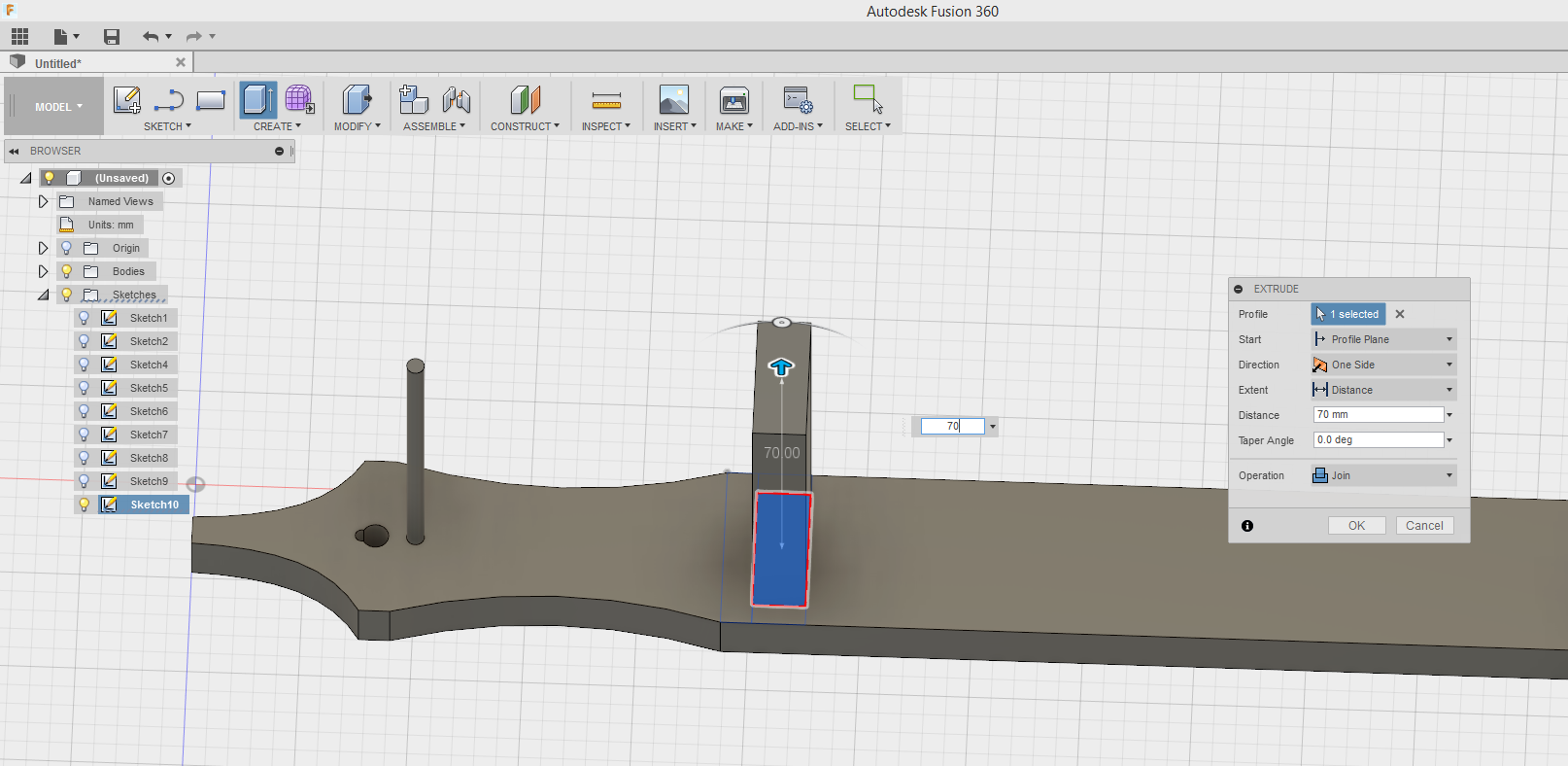Open the File menu icon
Viewport: 1568px width, 766px height.
65,36
